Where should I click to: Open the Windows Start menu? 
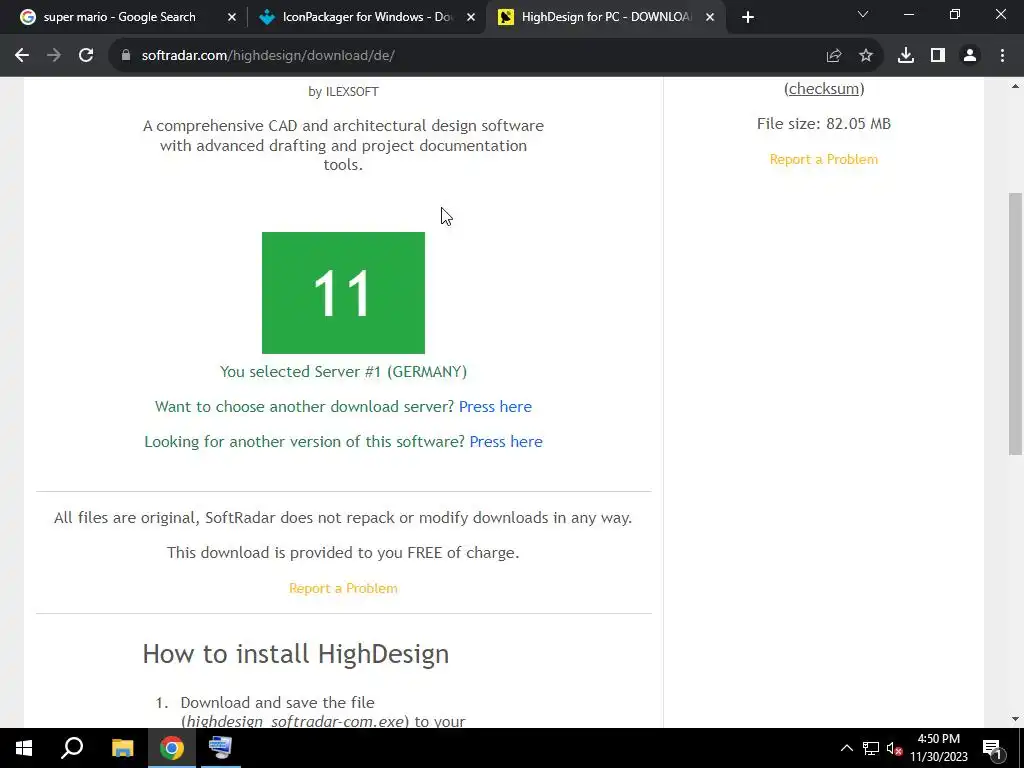pyautogui.click(x=24, y=748)
